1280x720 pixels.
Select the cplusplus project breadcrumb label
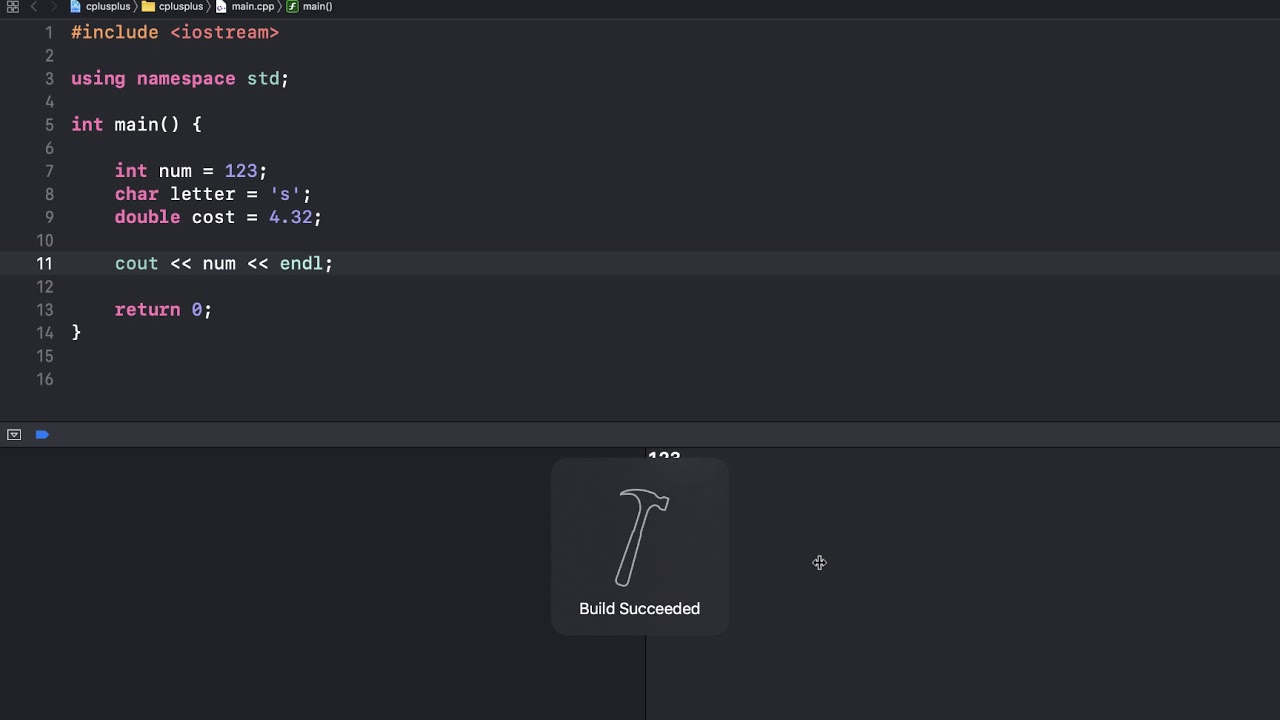(108, 7)
